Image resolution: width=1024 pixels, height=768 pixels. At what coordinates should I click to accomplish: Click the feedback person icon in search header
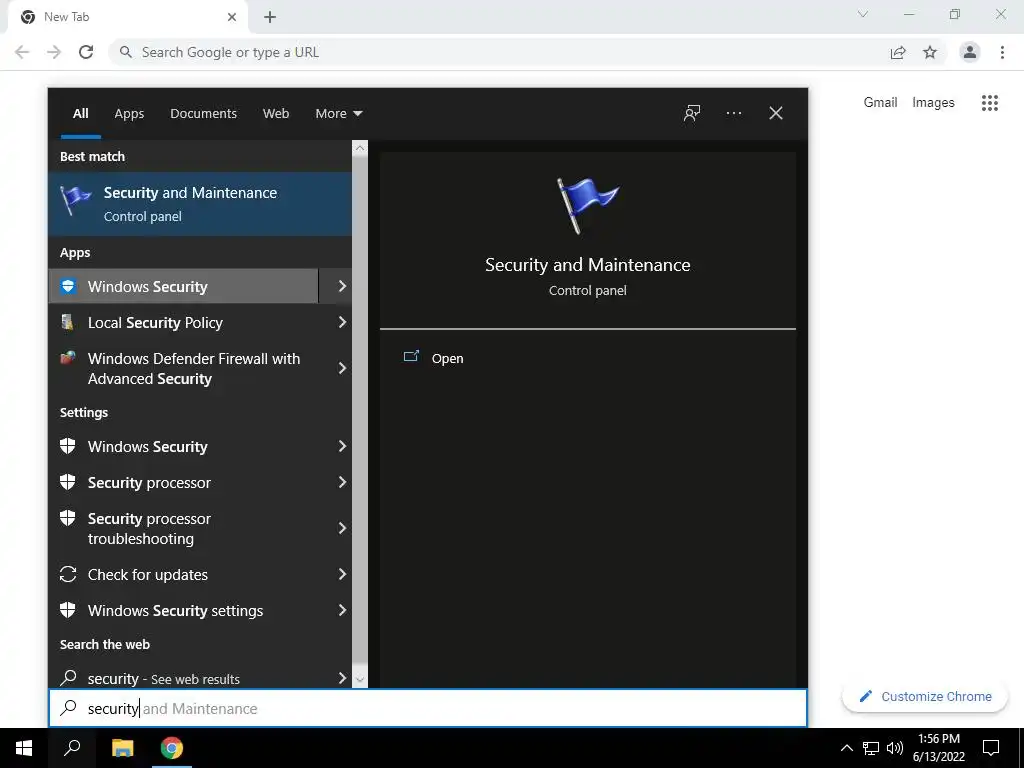[692, 113]
